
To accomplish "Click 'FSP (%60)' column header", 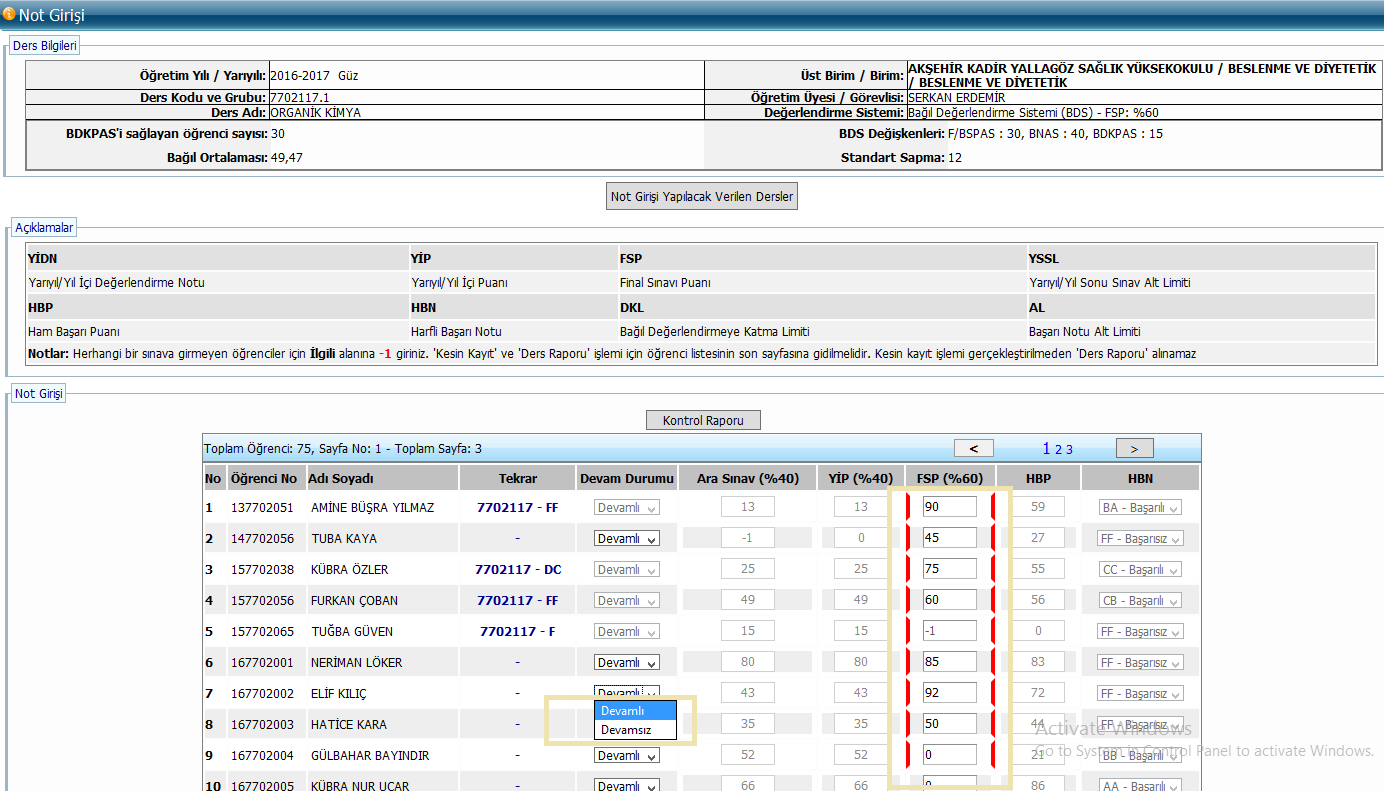I will pyautogui.click(x=949, y=479).
